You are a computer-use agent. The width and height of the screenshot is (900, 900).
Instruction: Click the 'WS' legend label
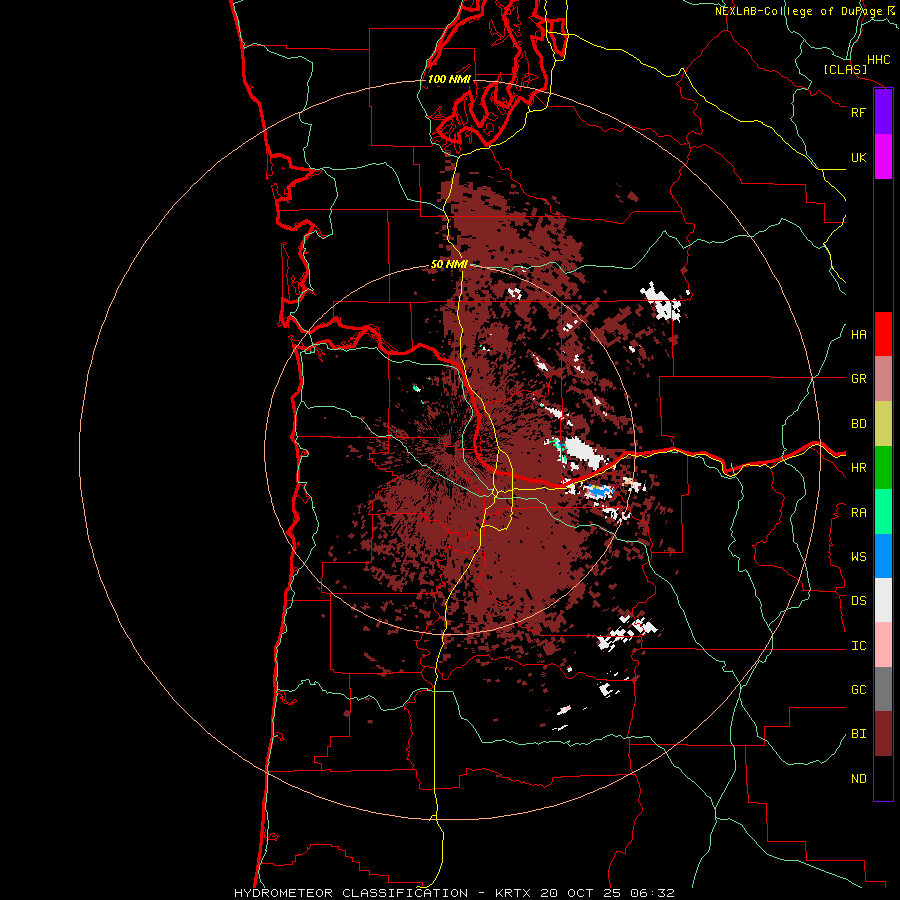click(858, 557)
